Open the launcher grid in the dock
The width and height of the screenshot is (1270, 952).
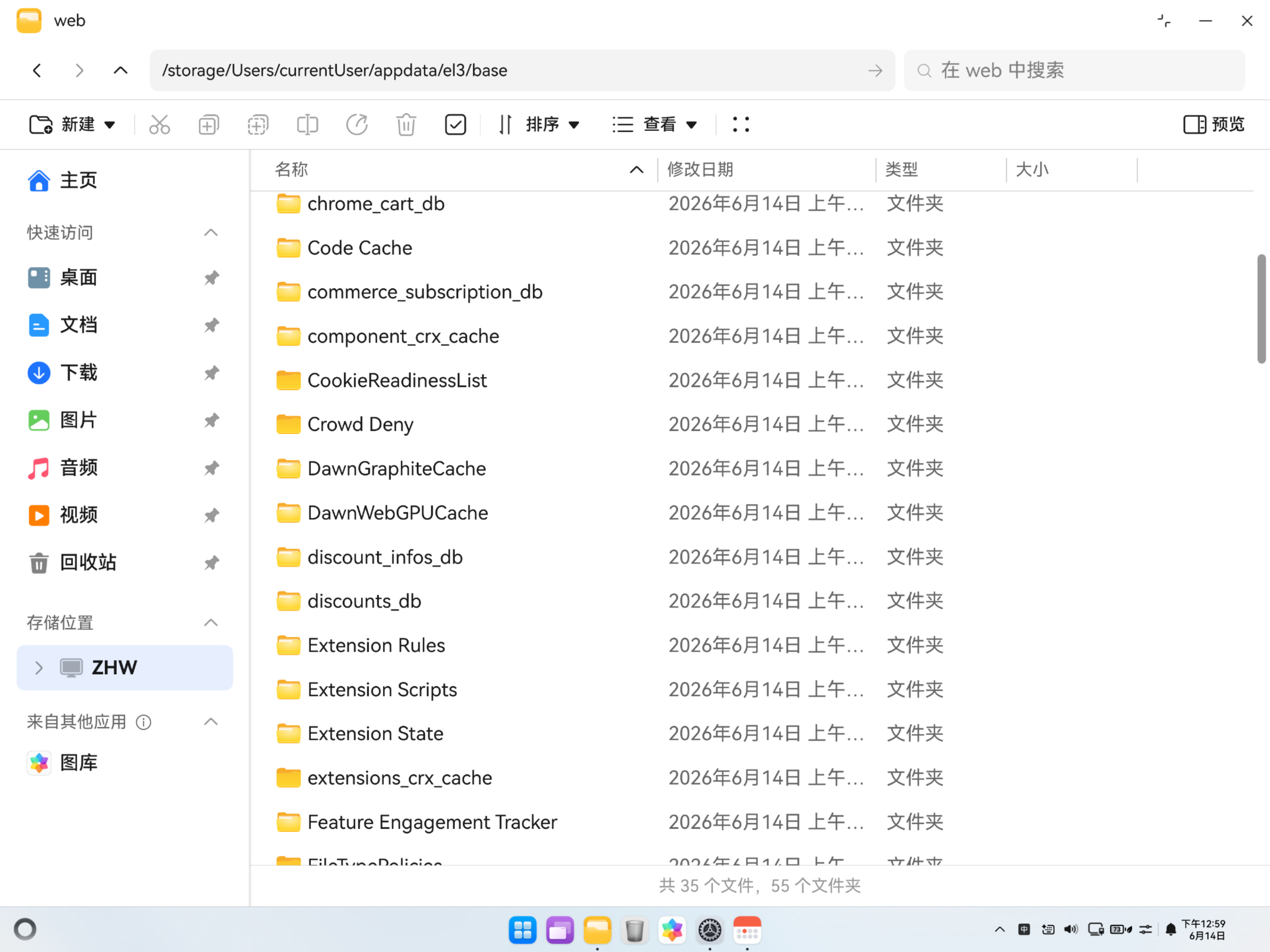(x=522, y=930)
